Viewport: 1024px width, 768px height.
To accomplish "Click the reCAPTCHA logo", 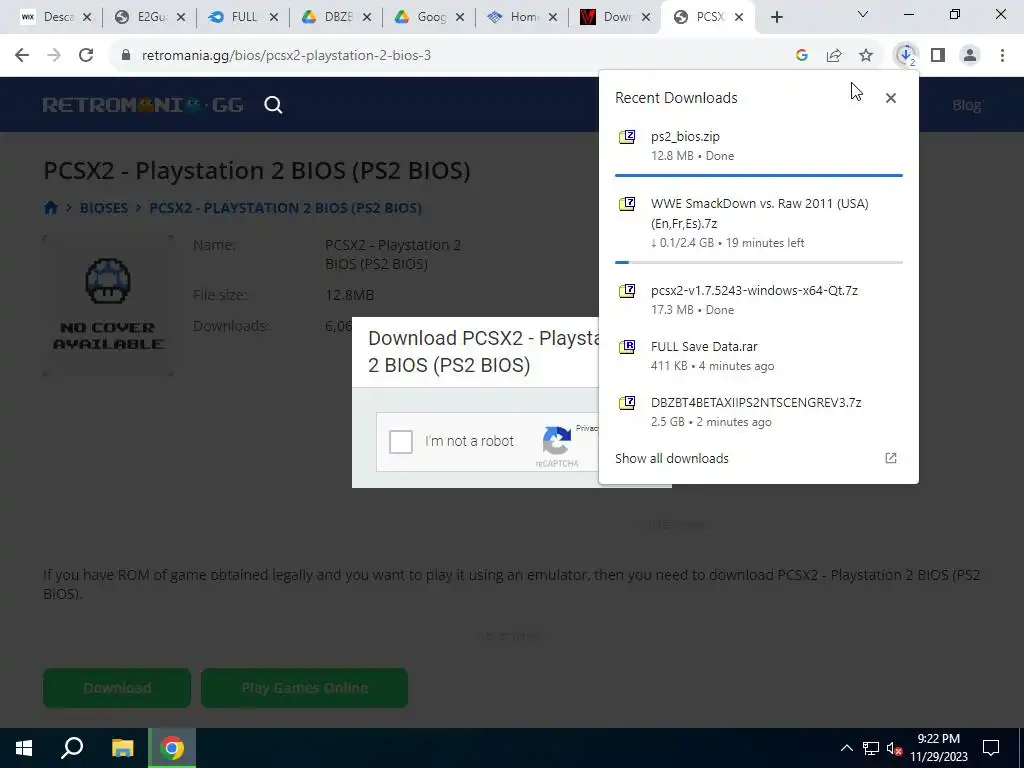I will pyautogui.click(x=557, y=441).
